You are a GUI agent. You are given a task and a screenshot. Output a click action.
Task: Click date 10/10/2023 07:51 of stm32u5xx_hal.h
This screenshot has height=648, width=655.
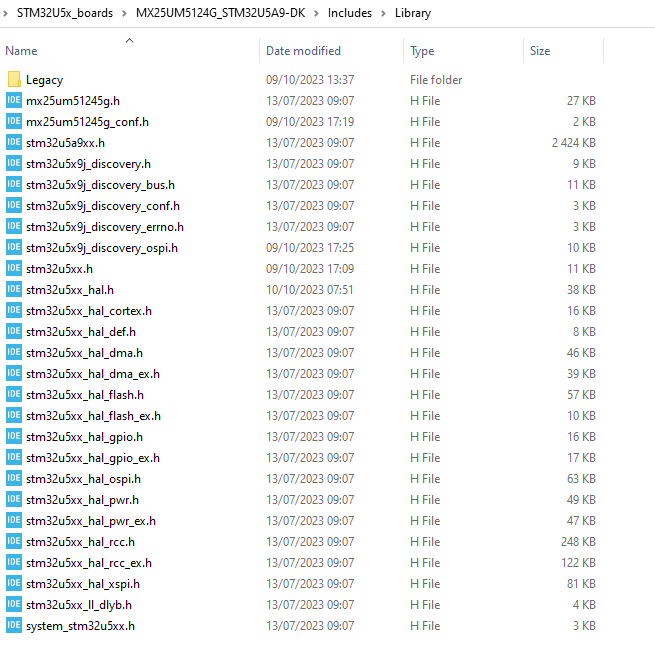click(310, 290)
